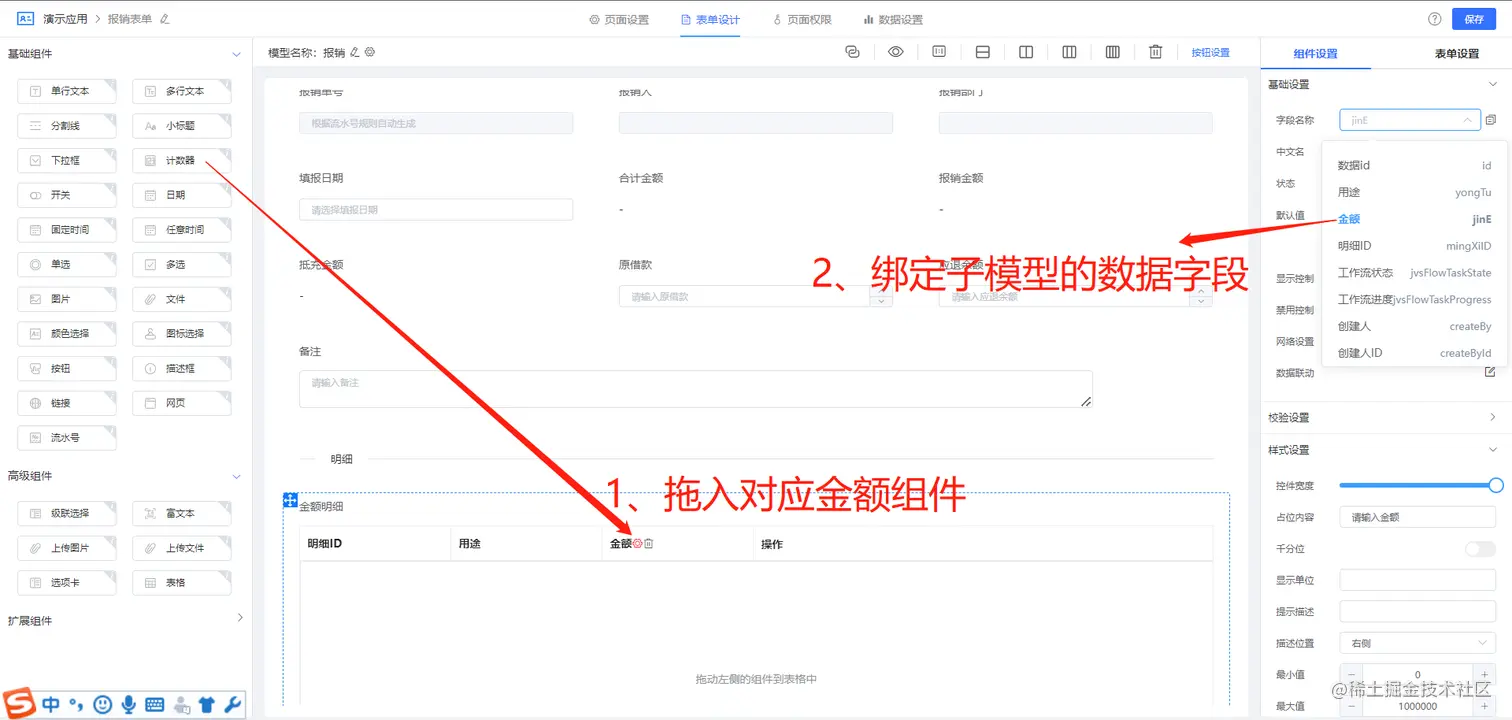Collapse the 基础组件 section
The image size is (1512, 720).
click(x=237, y=54)
